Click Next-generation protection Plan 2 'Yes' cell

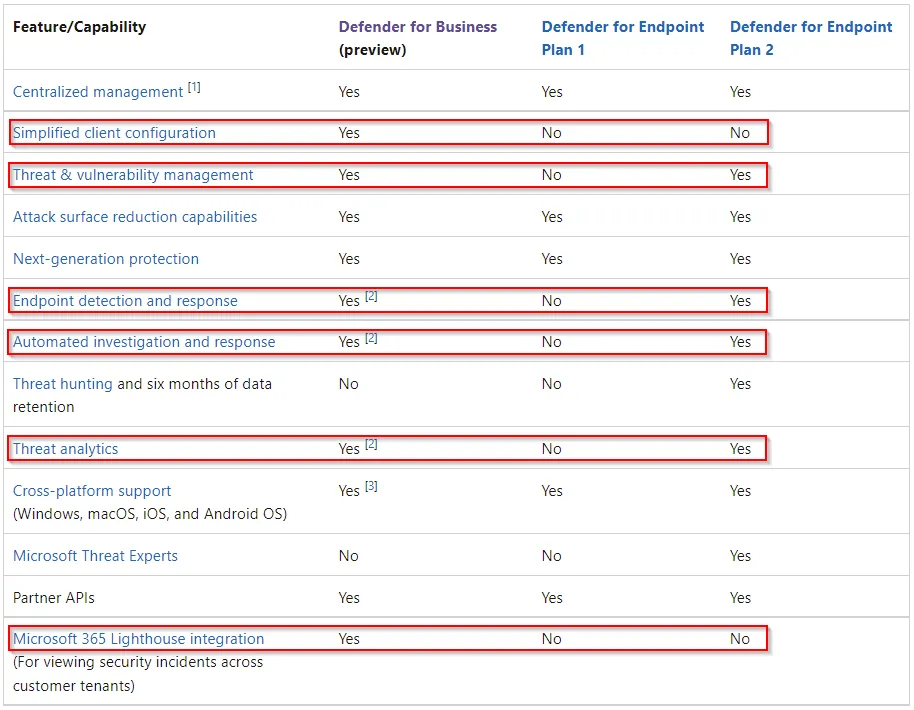tap(740, 259)
